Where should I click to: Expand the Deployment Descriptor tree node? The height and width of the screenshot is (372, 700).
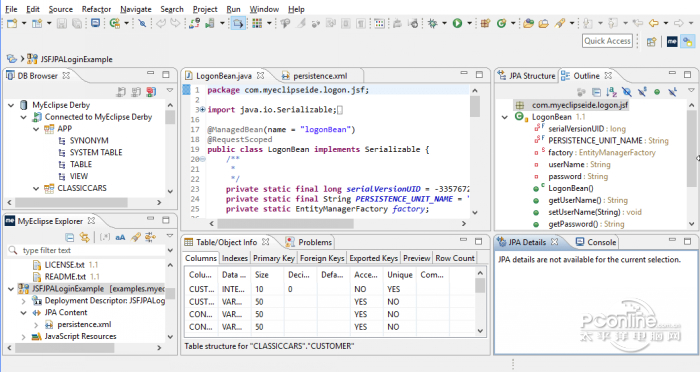coord(24,301)
